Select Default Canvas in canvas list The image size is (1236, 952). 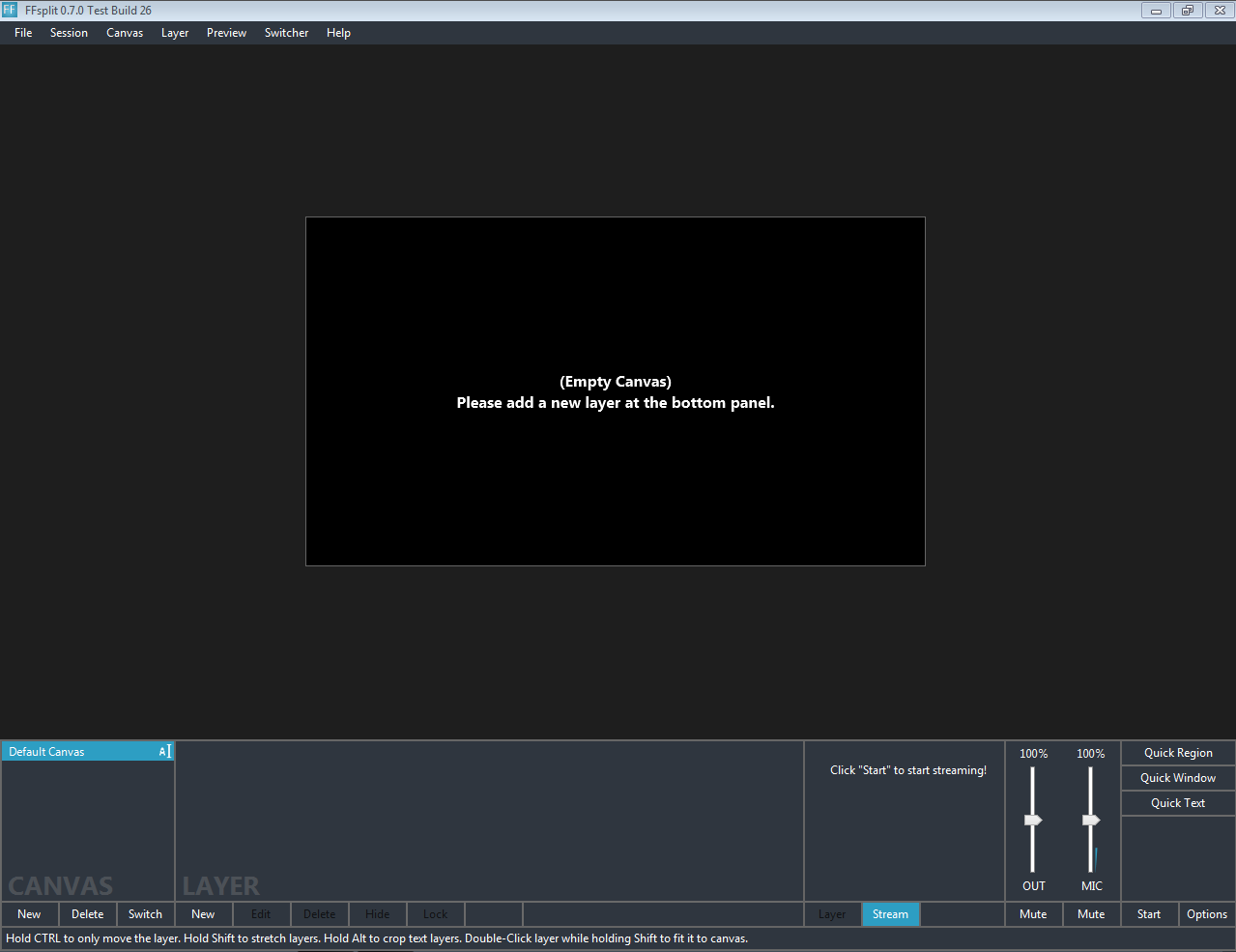[x=87, y=752]
